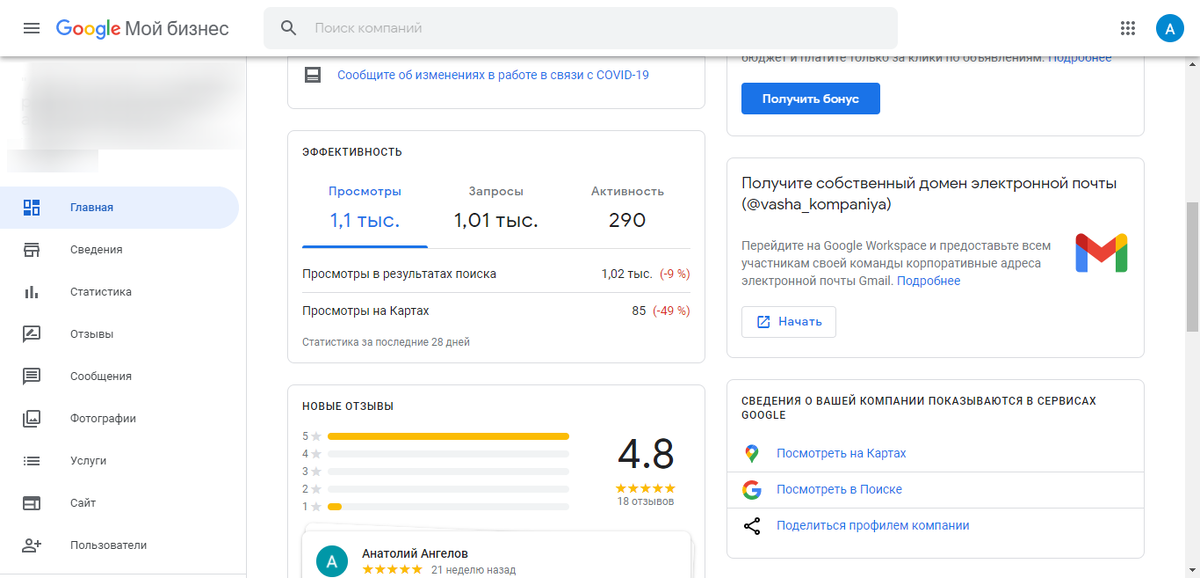Click the 1-star rating bar
This screenshot has width=1200, height=578.
(448, 507)
